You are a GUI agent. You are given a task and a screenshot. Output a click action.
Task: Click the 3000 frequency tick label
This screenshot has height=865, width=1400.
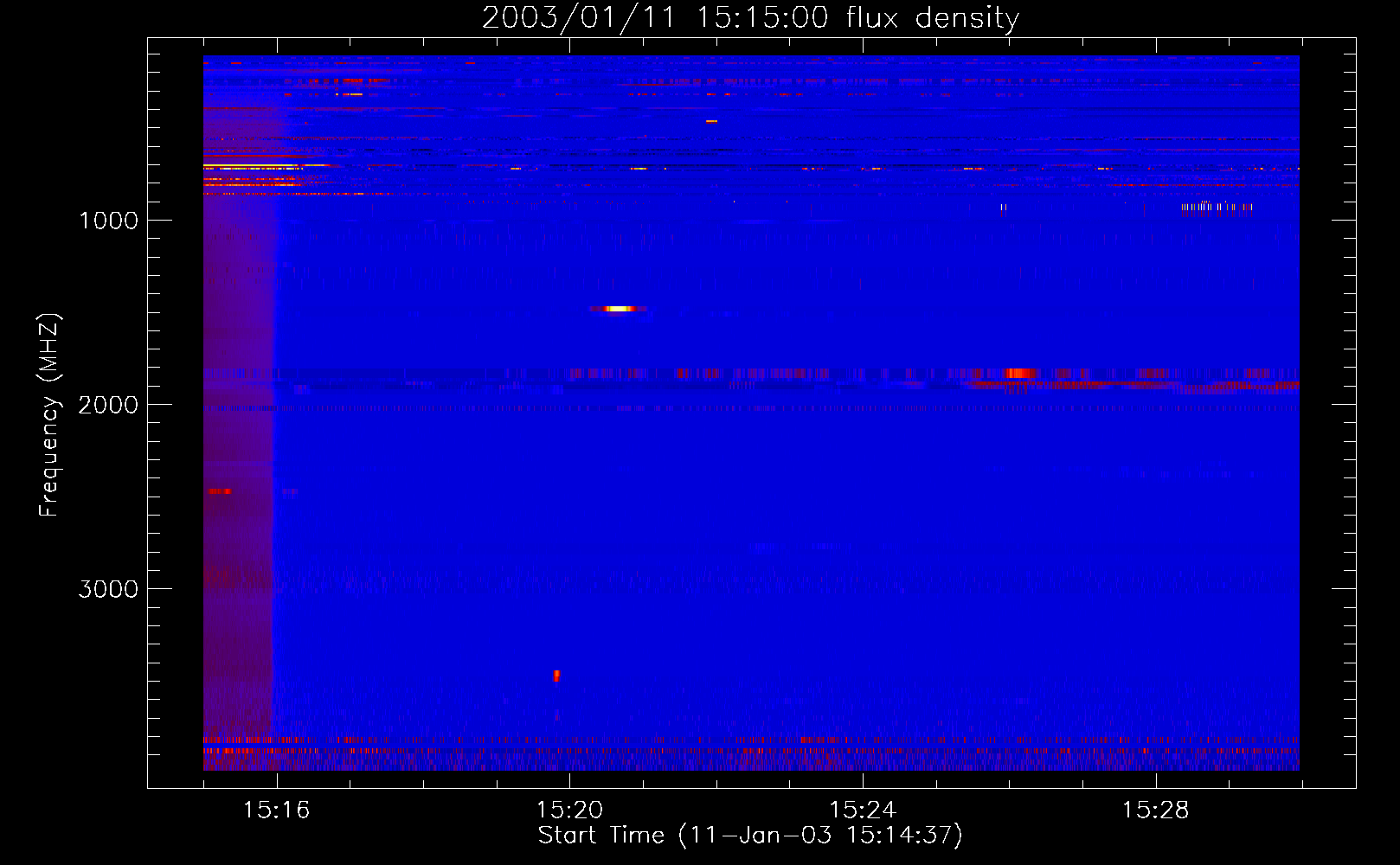click(108, 589)
